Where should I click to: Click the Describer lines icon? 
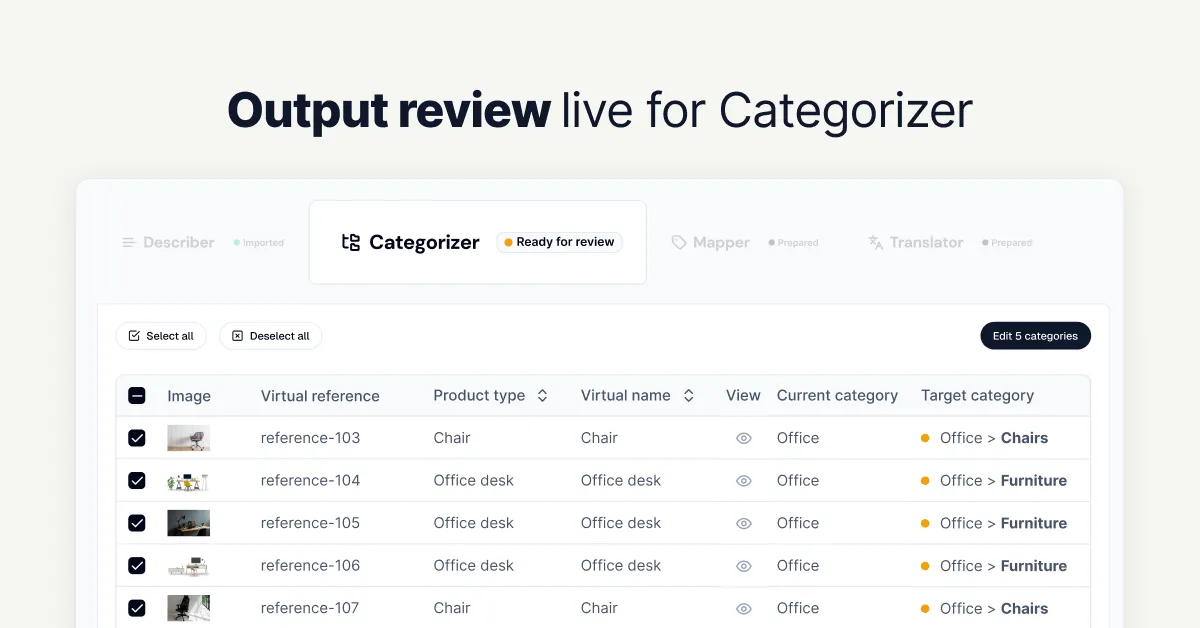[129, 242]
